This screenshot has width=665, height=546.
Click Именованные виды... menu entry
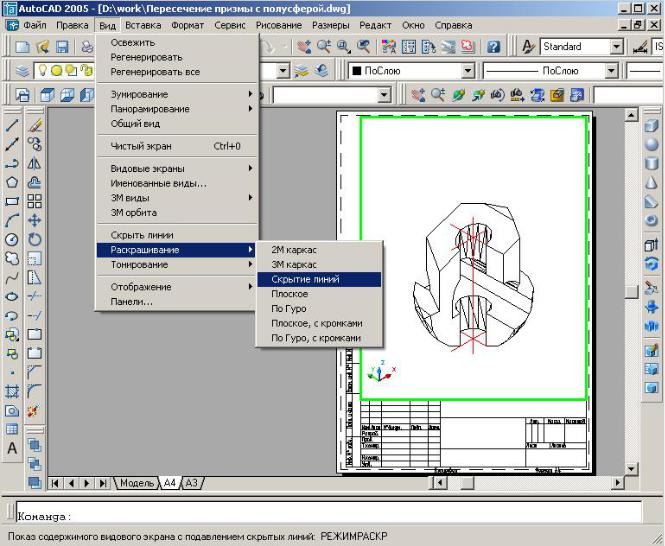coord(177,183)
